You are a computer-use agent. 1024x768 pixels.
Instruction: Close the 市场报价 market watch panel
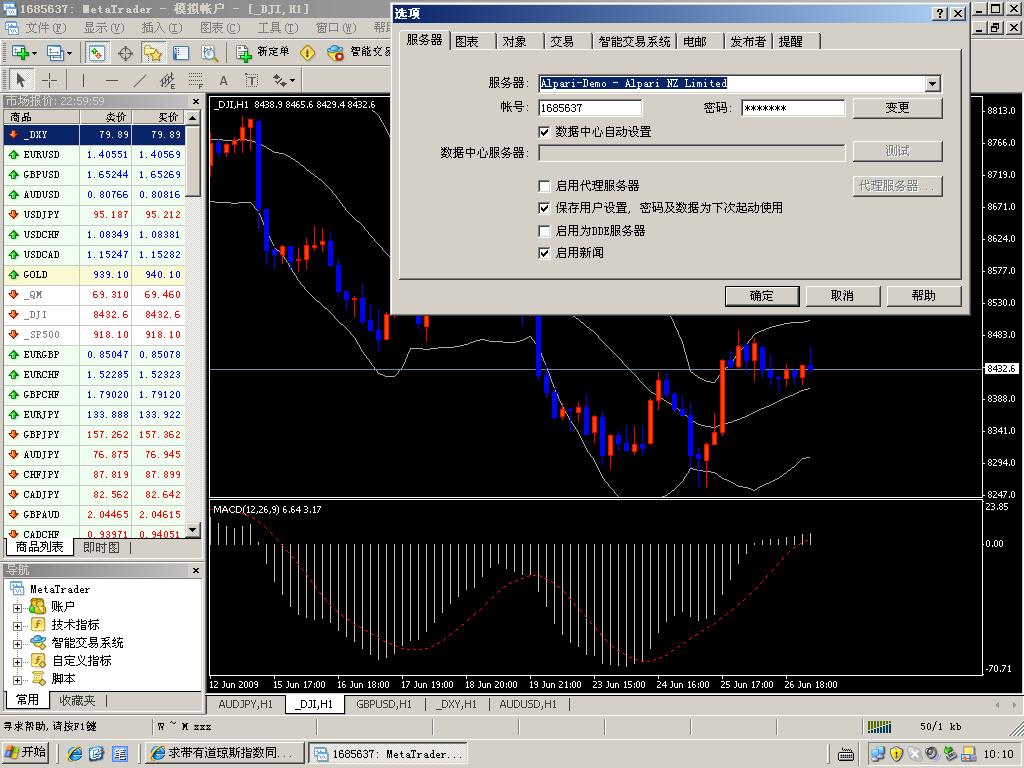click(195, 101)
